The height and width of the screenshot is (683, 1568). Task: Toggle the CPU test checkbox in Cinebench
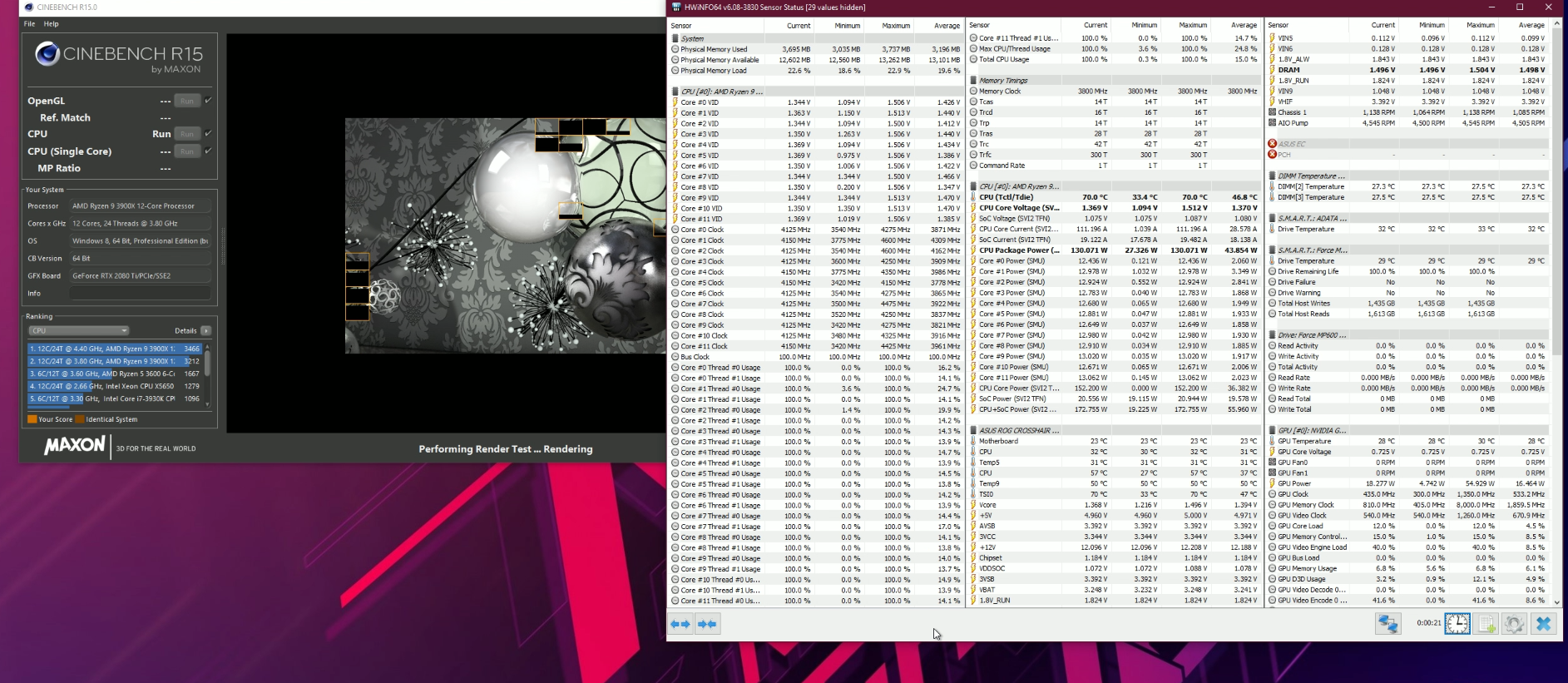[x=208, y=133]
